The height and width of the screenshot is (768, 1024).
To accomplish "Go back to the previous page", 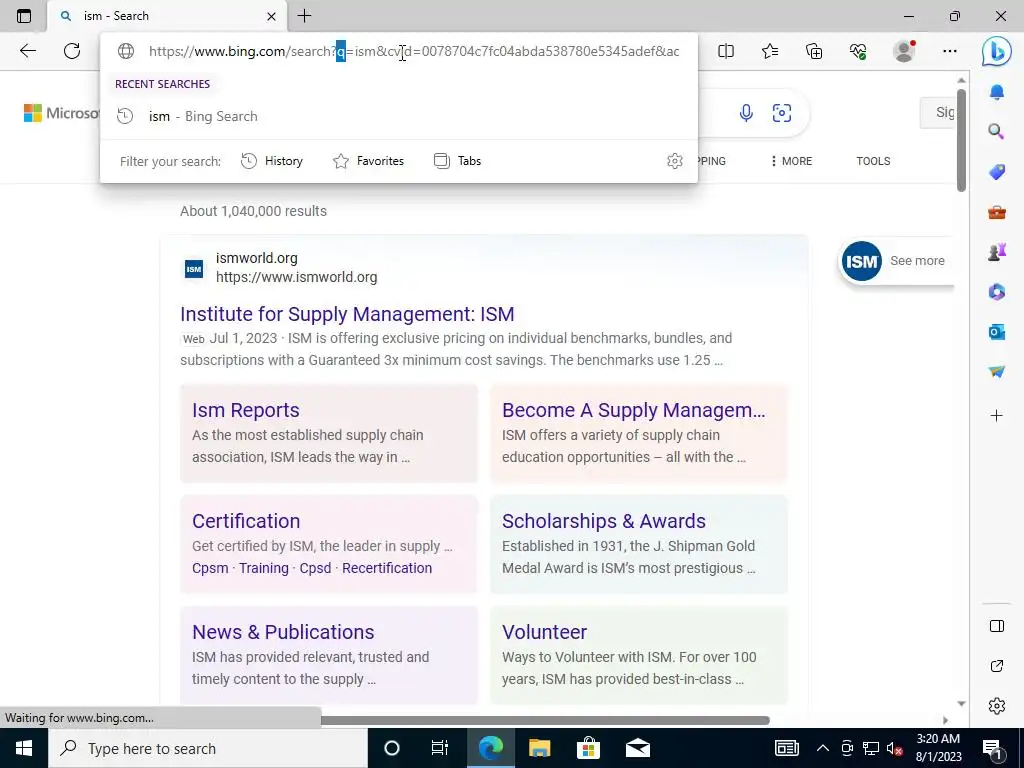I will 27,51.
